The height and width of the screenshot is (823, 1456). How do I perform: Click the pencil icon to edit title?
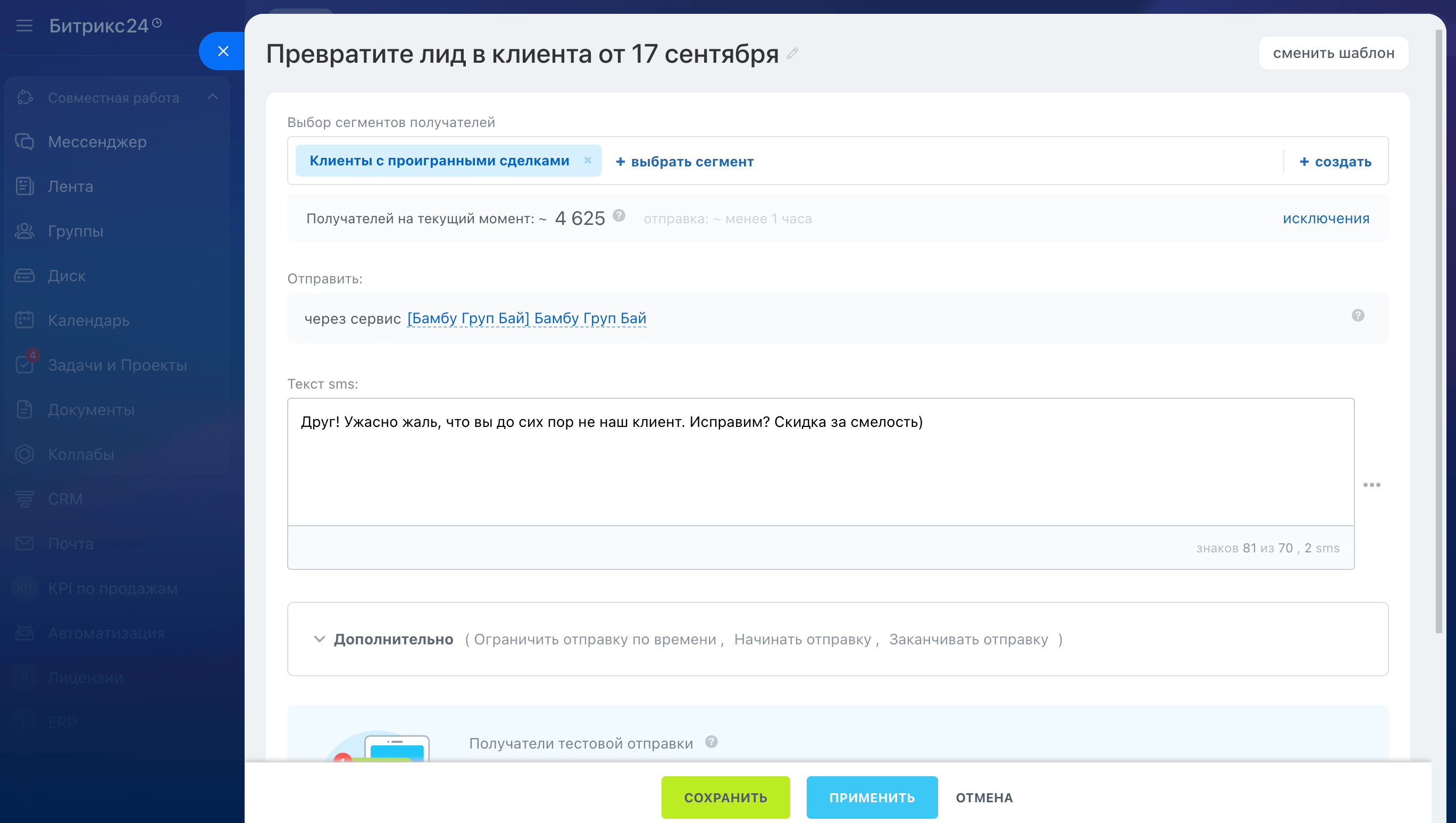[x=792, y=54]
